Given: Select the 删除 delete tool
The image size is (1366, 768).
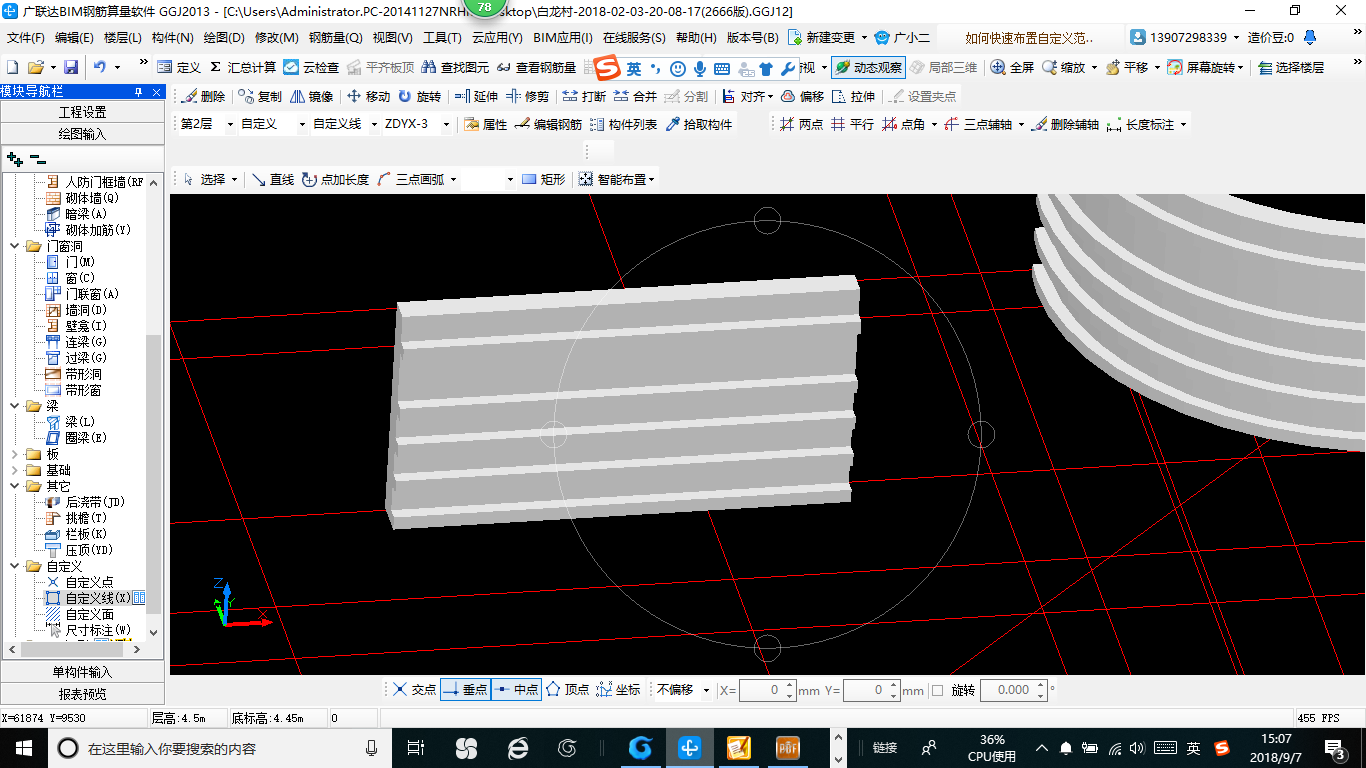Looking at the screenshot, I should click(202, 97).
